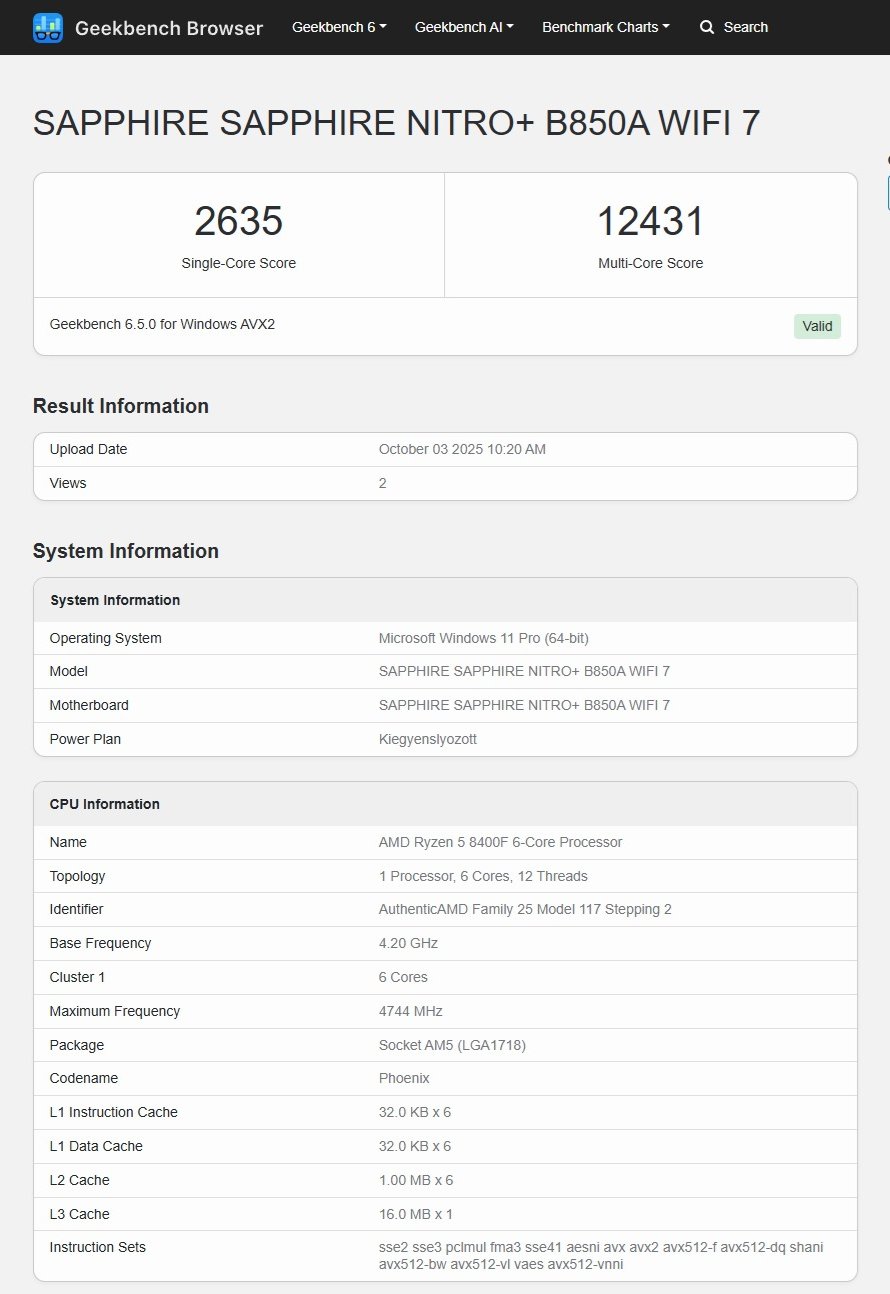Click the Search link text in navbar
Viewport: 890px width, 1294px height.
coord(745,27)
